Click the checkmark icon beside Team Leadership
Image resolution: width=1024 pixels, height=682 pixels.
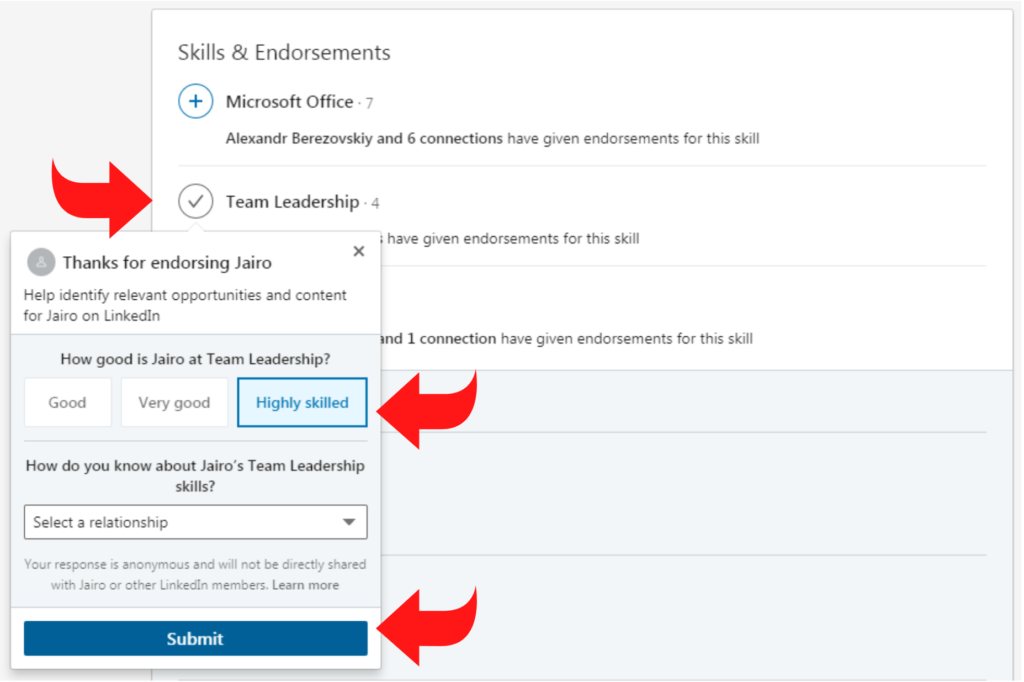pos(196,201)
